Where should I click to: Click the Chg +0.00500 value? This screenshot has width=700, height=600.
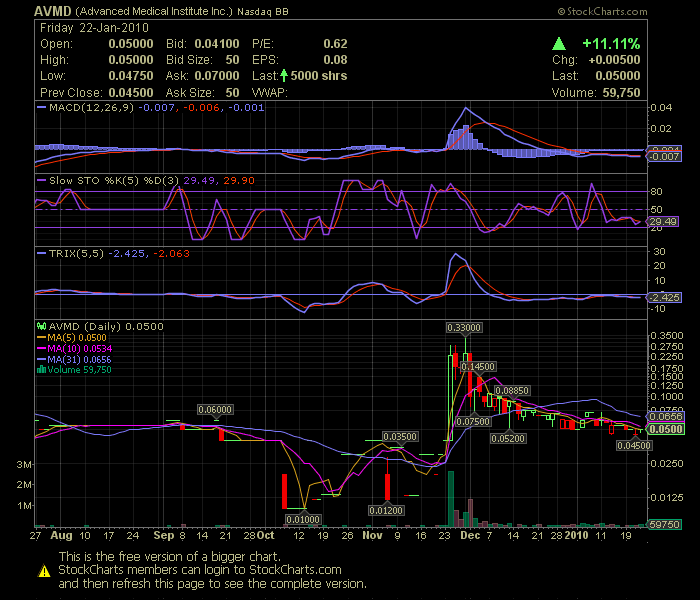point(614,60)
